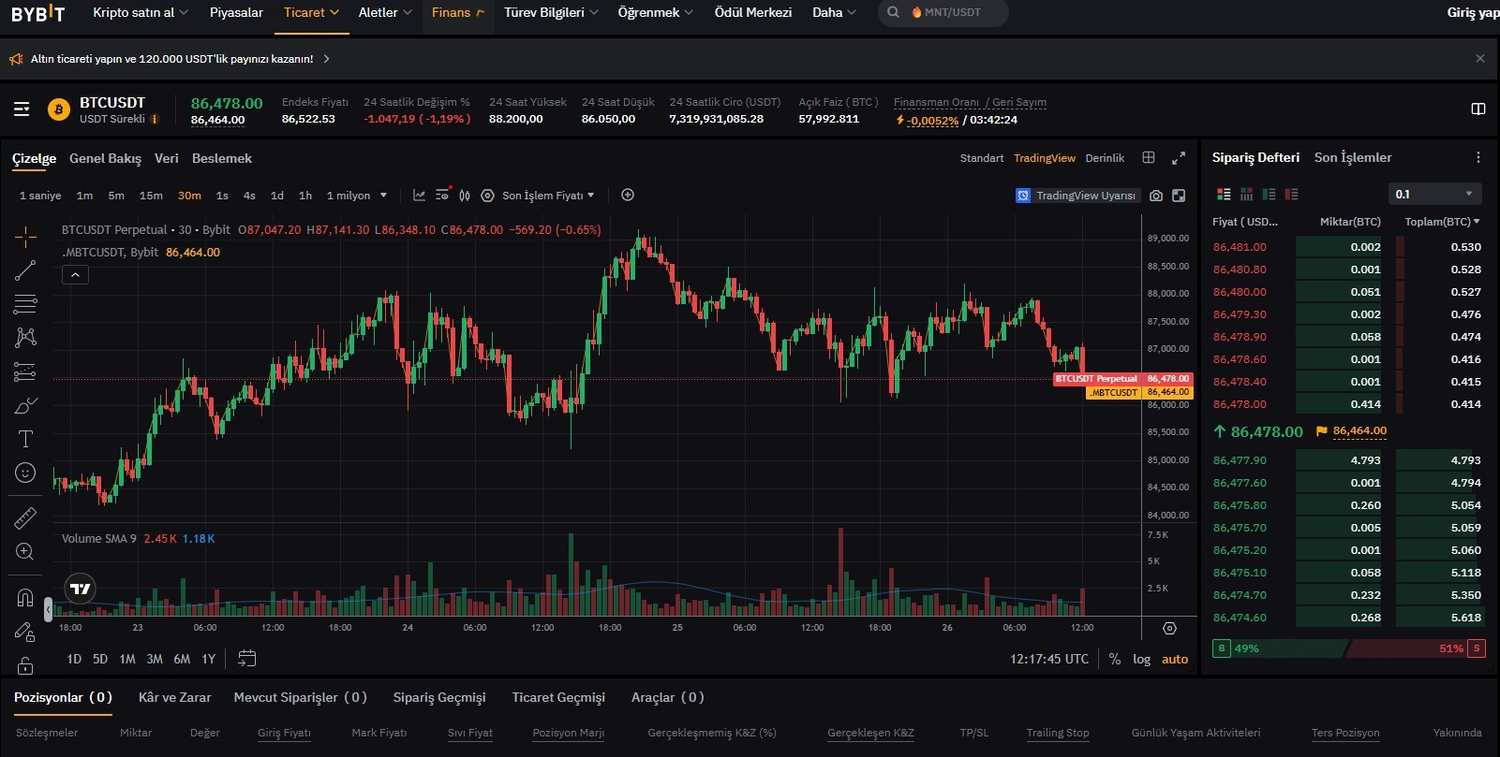
Task: Open the Sipariş Geçmişi tab
Action: (x=439, y=697)
